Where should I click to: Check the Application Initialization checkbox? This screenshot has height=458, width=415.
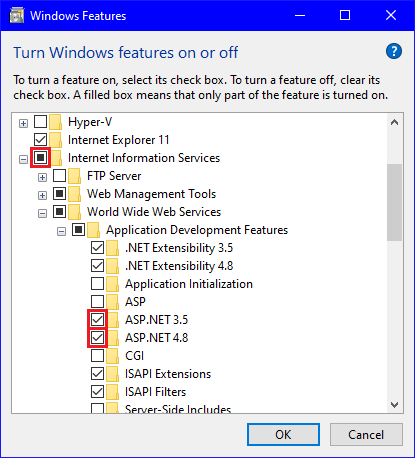(x=97, y=284)
